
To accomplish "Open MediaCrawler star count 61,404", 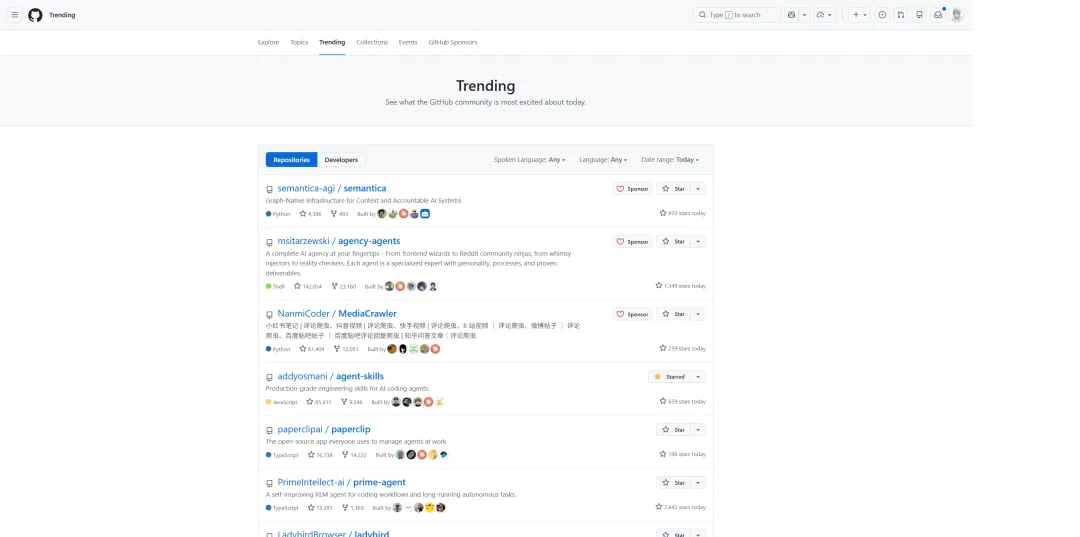I will [x=312, y=349].
